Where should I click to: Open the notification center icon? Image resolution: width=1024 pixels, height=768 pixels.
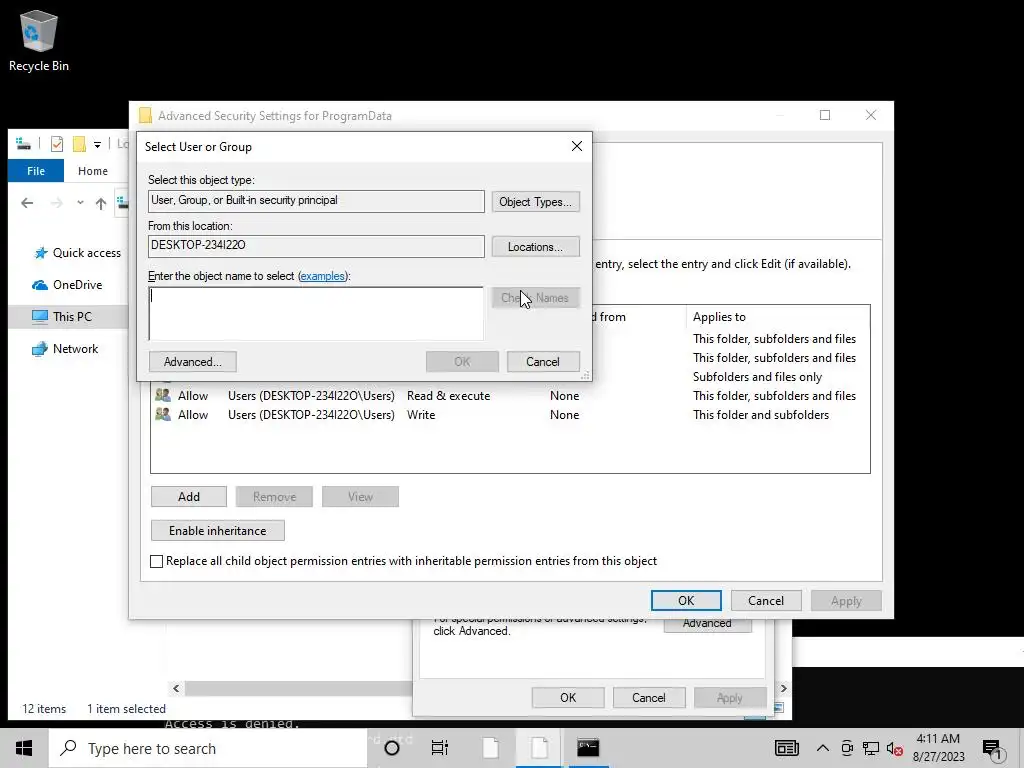[x=993, y=750]
